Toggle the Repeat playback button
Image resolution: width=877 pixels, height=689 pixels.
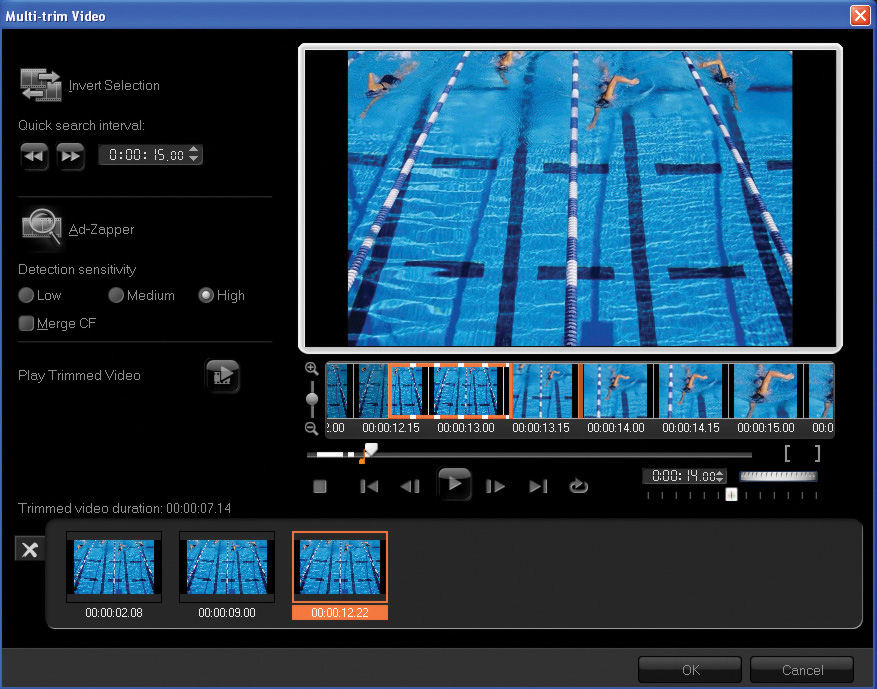[578, 486]
